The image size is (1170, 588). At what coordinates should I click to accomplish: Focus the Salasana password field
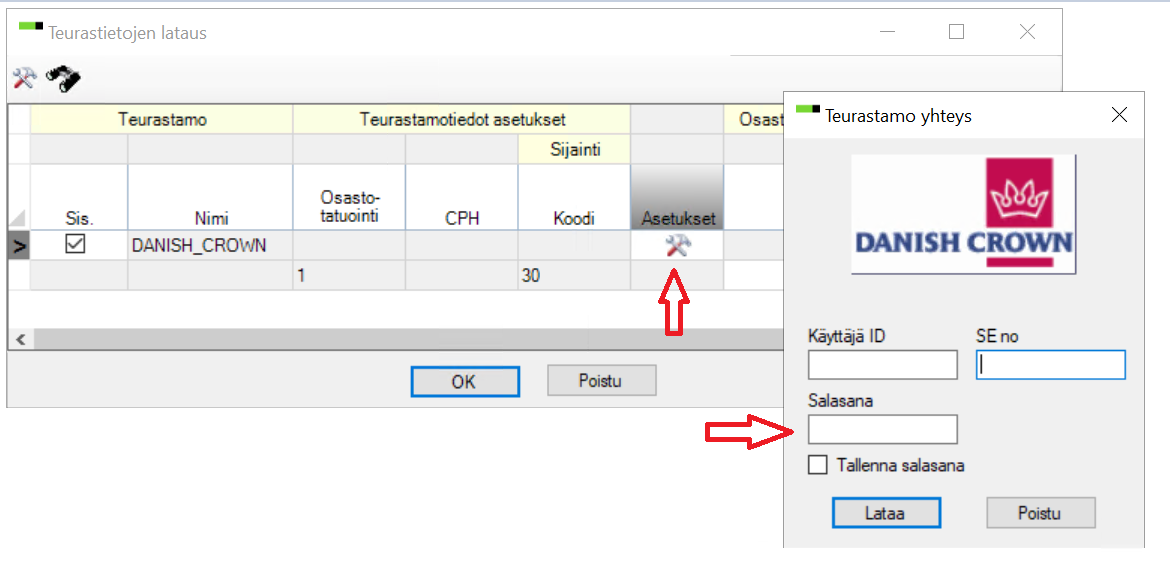[x=883, y=430]
